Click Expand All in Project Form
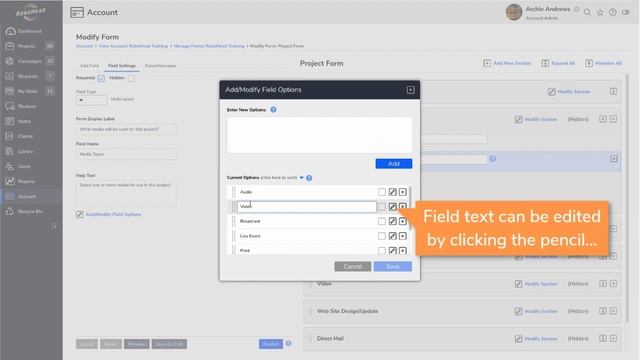The image size is (640, 360). (558, 63)
